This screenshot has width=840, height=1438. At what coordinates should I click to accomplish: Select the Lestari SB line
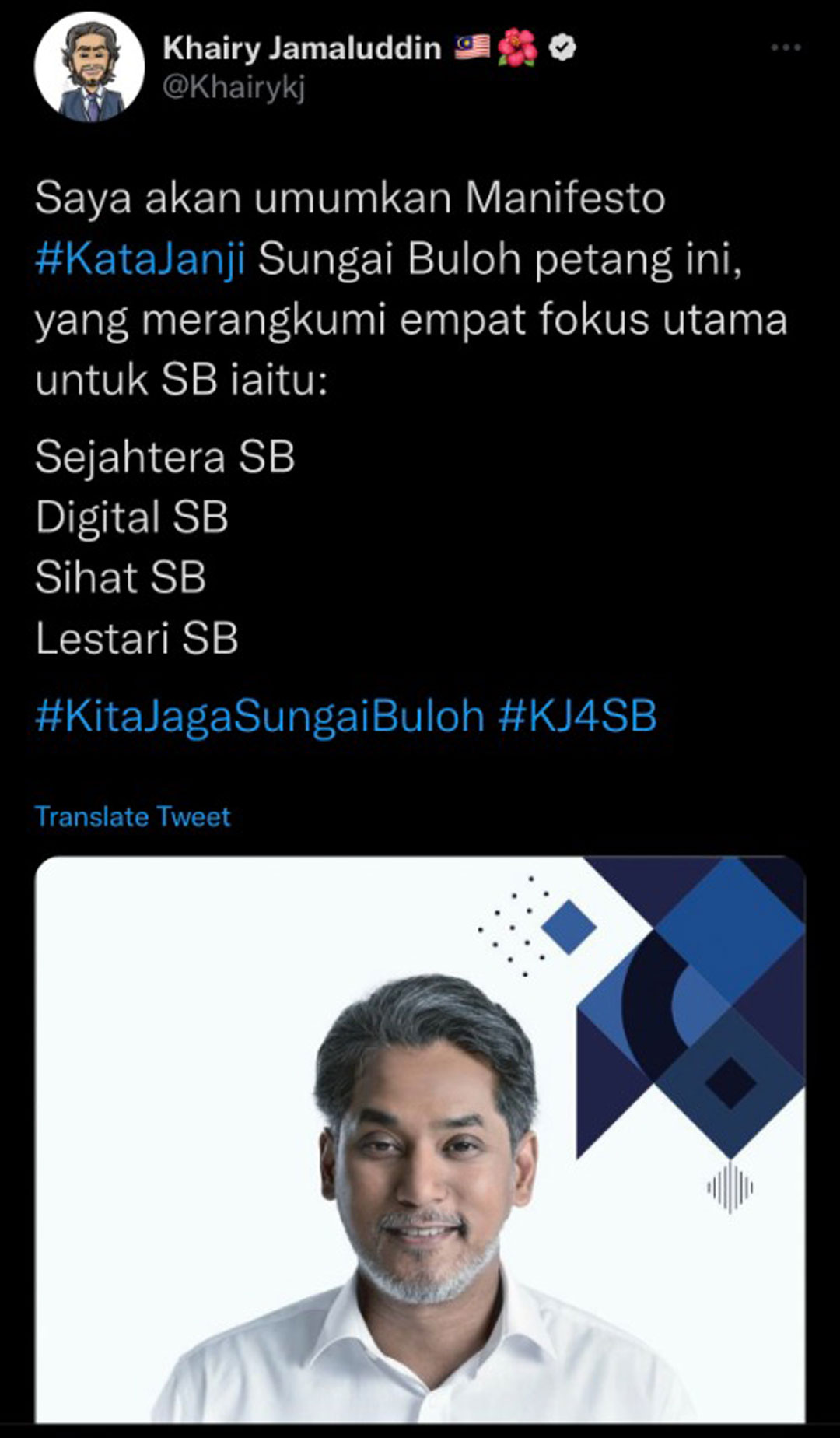(x=137, y=638)
